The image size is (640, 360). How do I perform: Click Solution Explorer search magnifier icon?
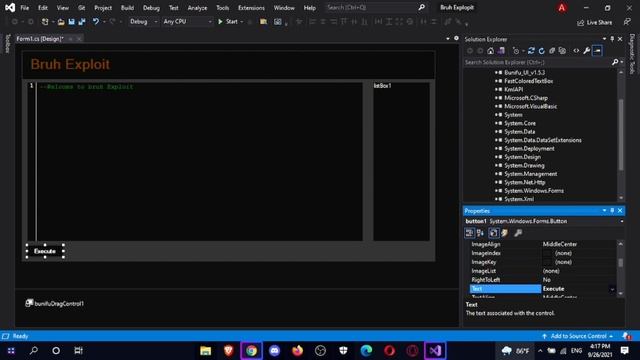pyautogui.click(x=615, y=62)
